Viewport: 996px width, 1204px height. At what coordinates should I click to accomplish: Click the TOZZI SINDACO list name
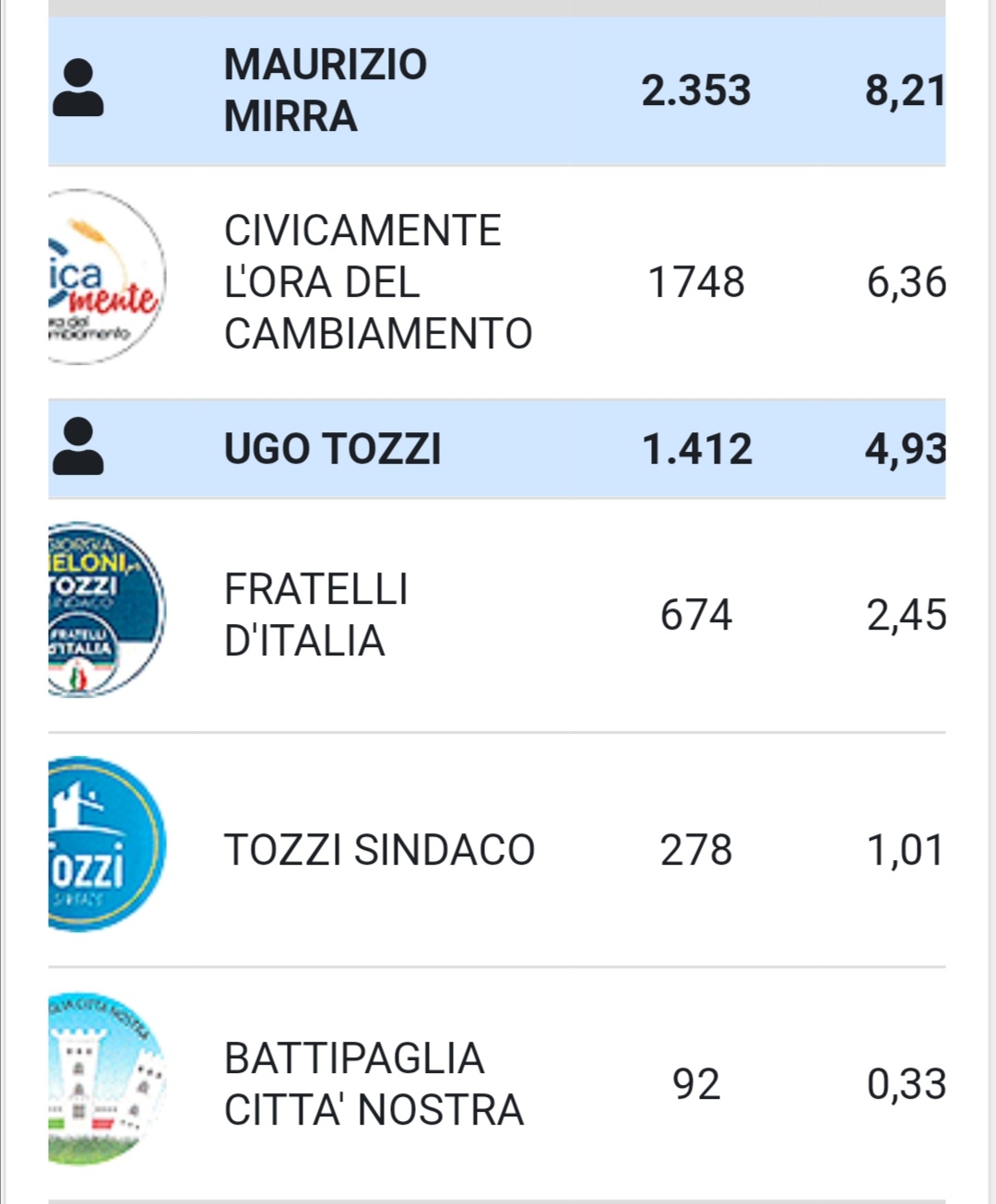tap(379, 850)
